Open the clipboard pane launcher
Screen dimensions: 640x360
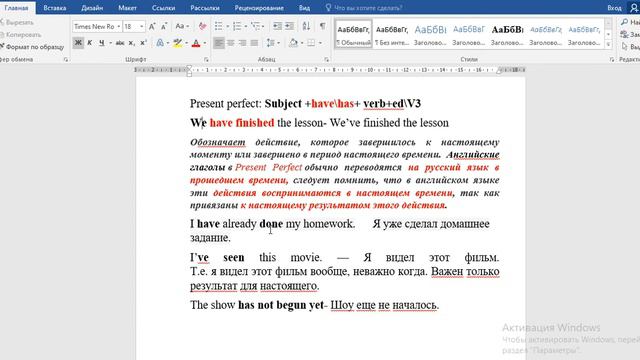pyautogui.click(x=66, y=60)
